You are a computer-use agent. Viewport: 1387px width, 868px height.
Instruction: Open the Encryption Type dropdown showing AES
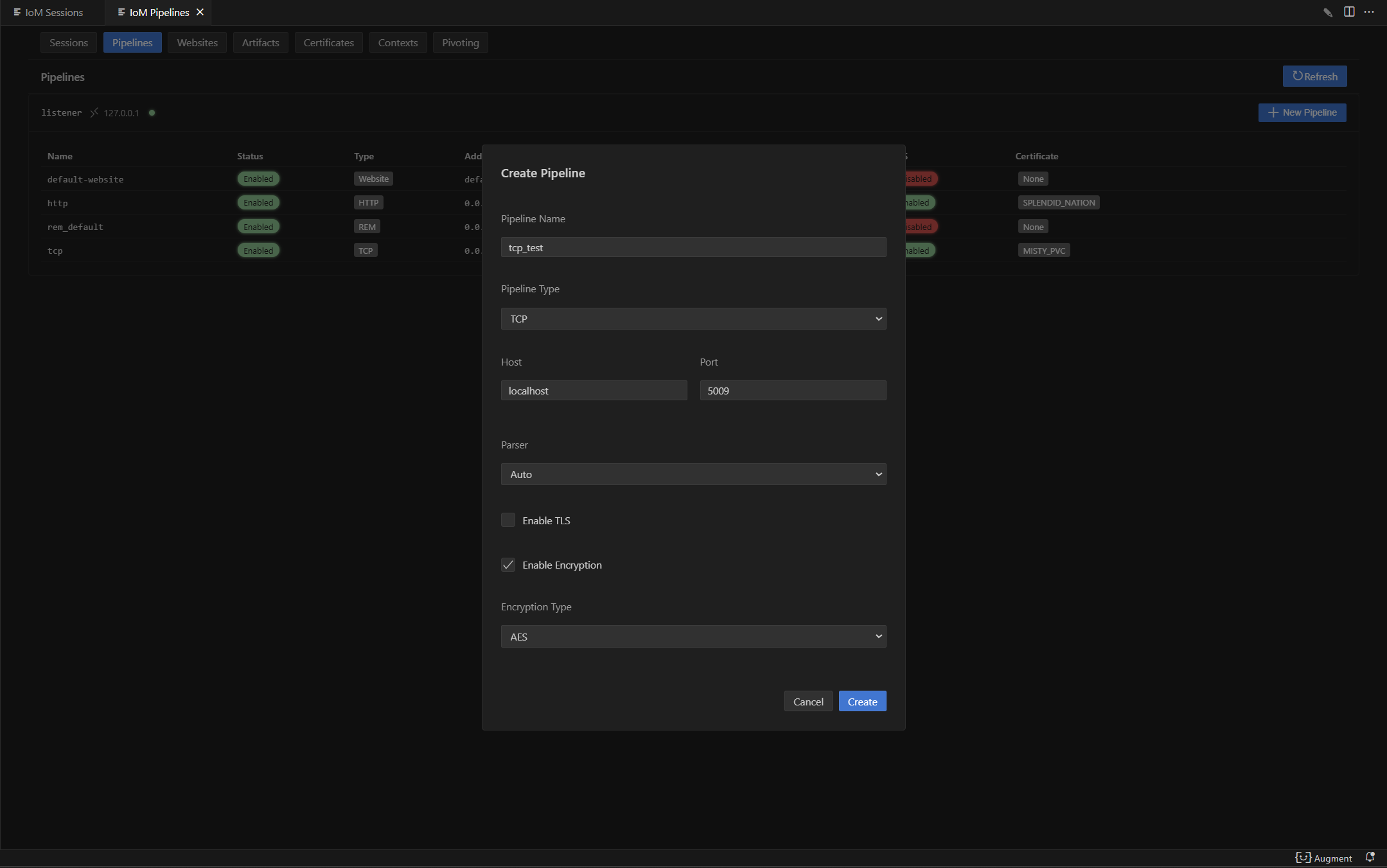[693, 636]
